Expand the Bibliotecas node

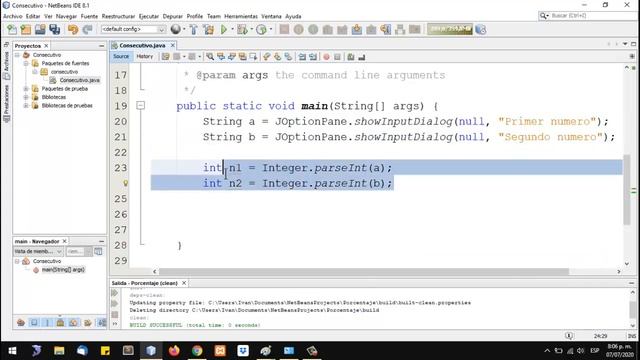(x=26, y=97)
